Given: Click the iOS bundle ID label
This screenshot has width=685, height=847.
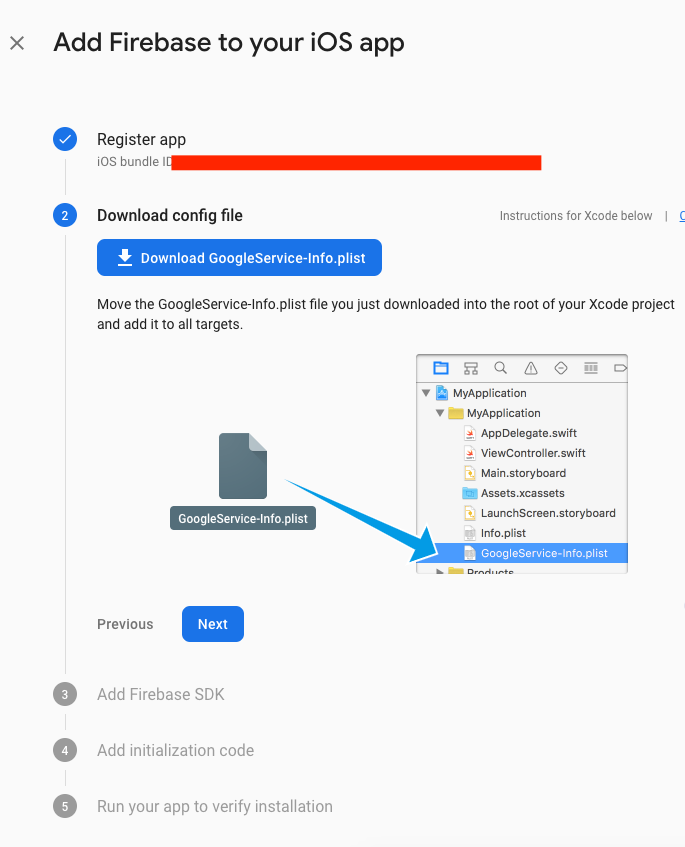Looking at the screenshot, I should [135, 162].
